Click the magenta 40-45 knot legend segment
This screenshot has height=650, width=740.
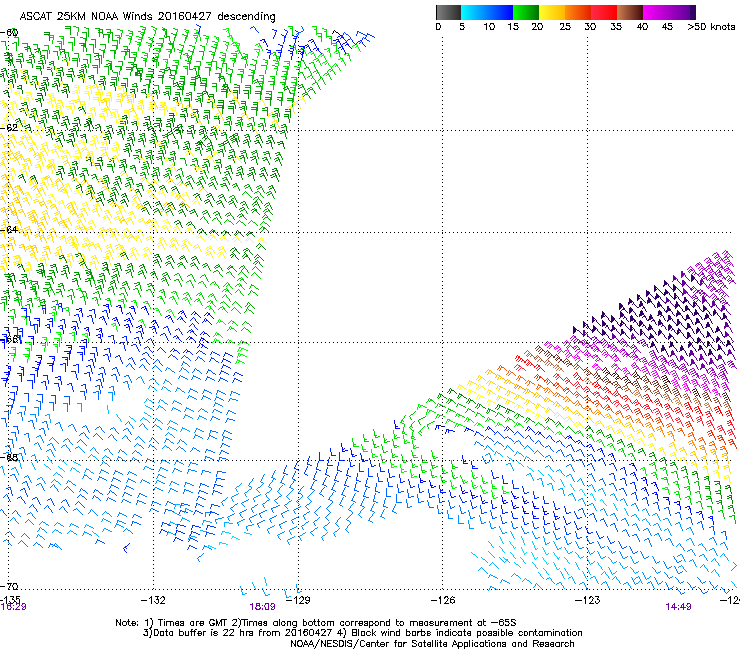click(x=656, y=12)
